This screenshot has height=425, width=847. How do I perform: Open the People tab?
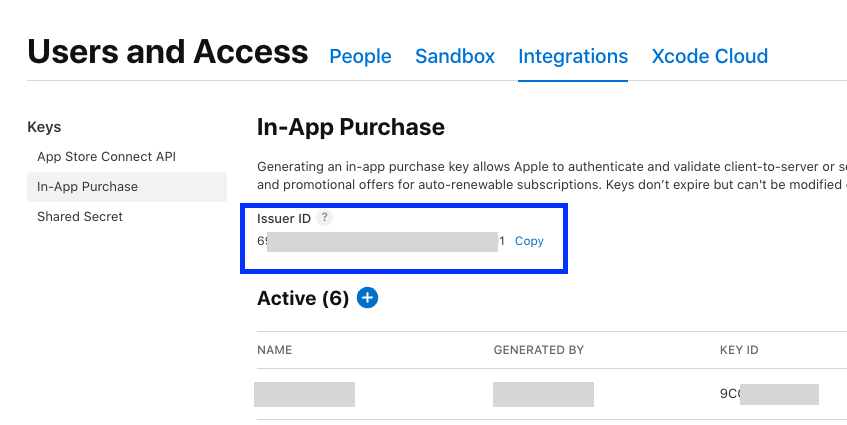[360, 56]
